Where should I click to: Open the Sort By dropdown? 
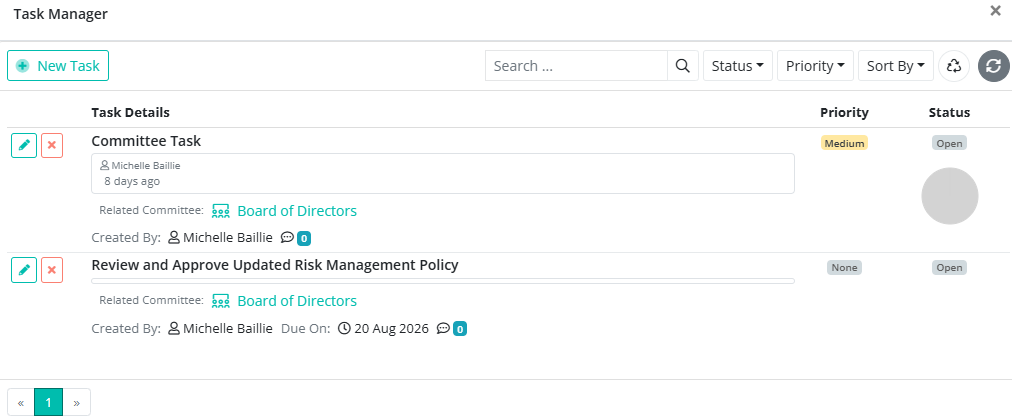coord(896,66)
